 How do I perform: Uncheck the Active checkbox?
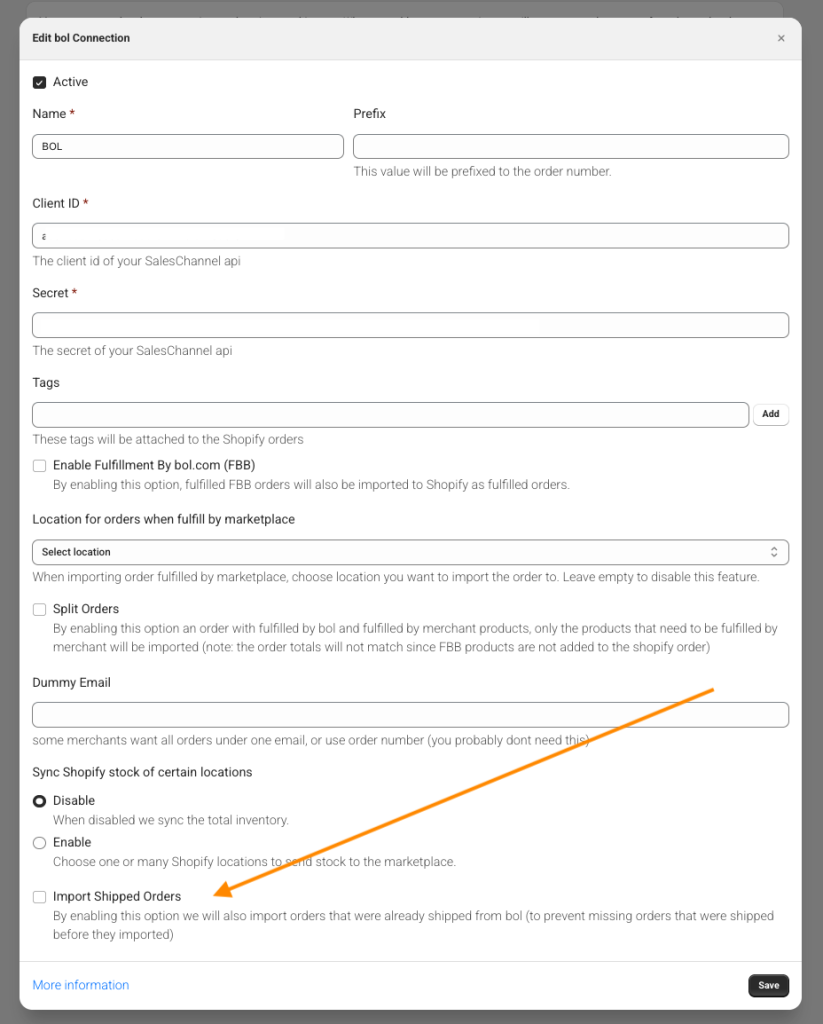(x=40, y=82)
